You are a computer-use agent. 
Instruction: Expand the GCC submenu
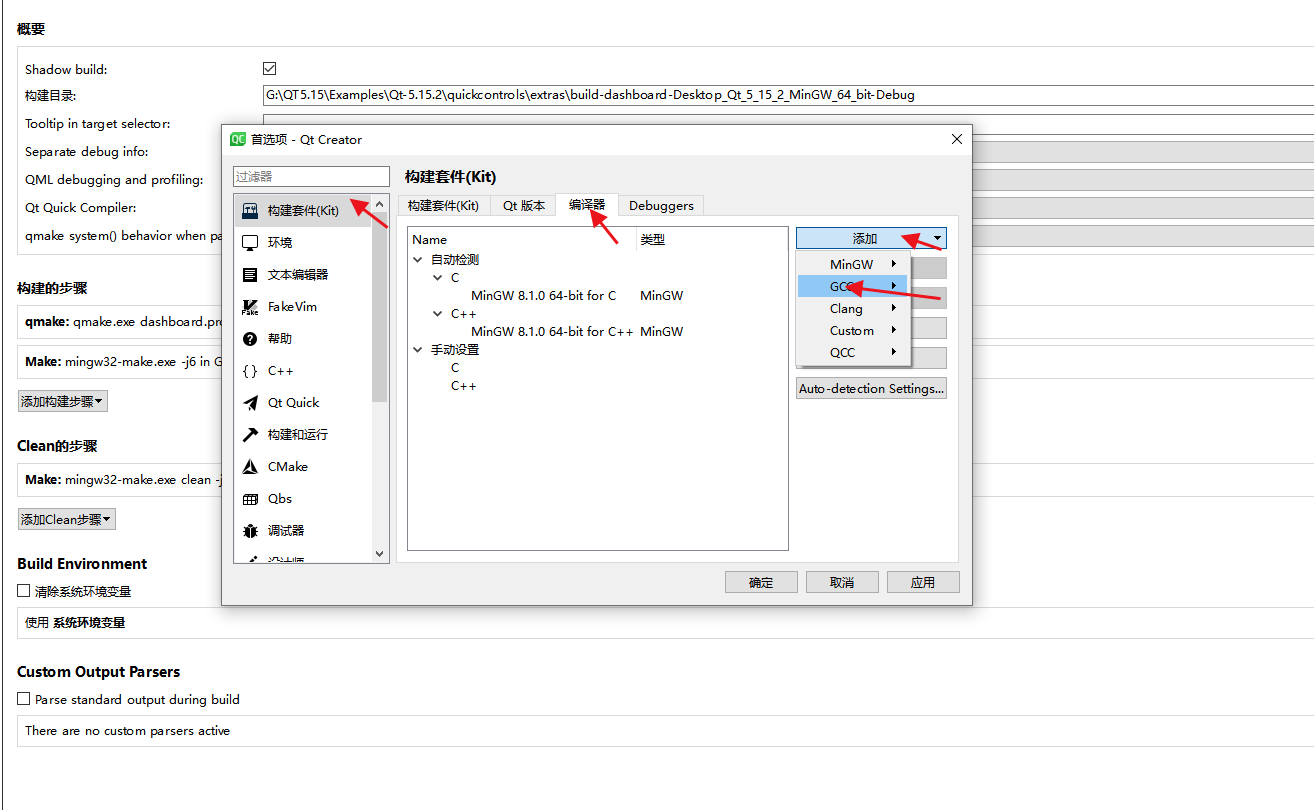853,286
